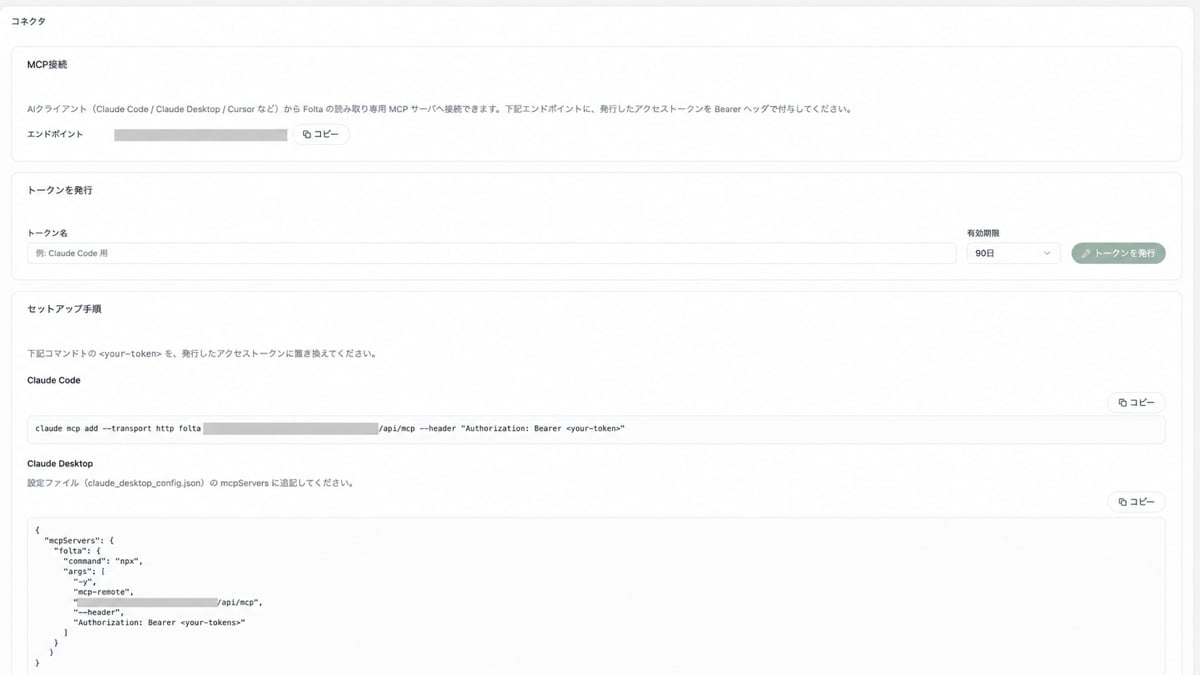The image size is (1200, 675).
Task: Click the エンドポイント label
Action: [x=55, y=134]
